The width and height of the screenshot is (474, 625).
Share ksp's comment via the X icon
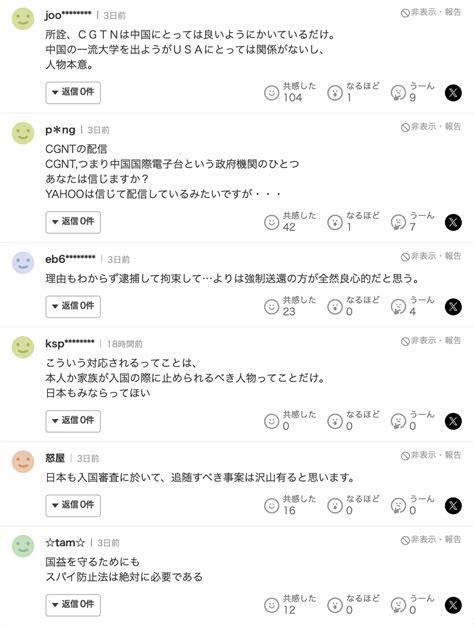pos(453,421)
